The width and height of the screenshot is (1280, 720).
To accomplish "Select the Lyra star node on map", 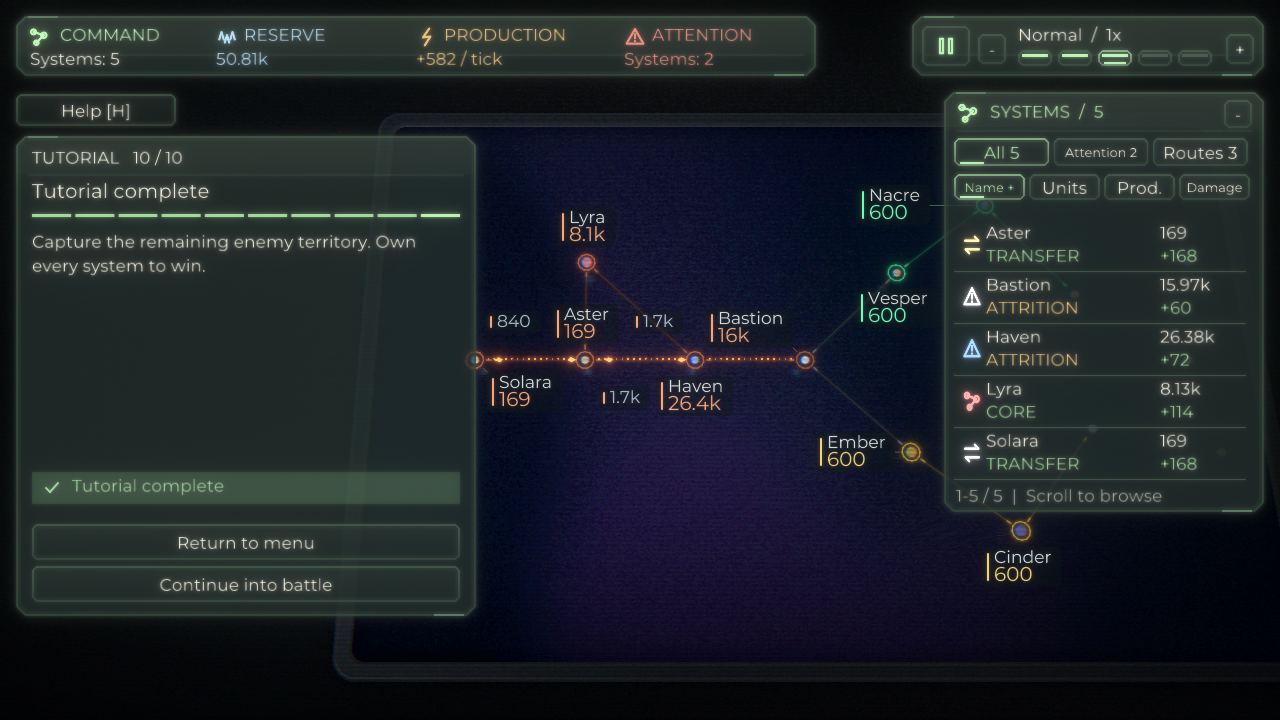I will [587, 263].
